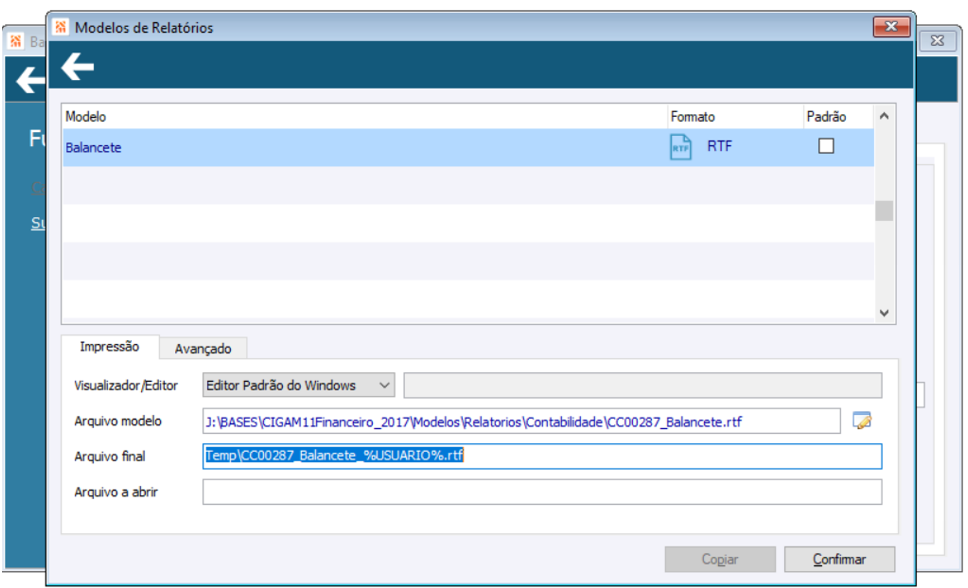Click the Arquivo final label
Viewport: 968px width, 588px height.
pyautogui.click(x=109, y=456)
